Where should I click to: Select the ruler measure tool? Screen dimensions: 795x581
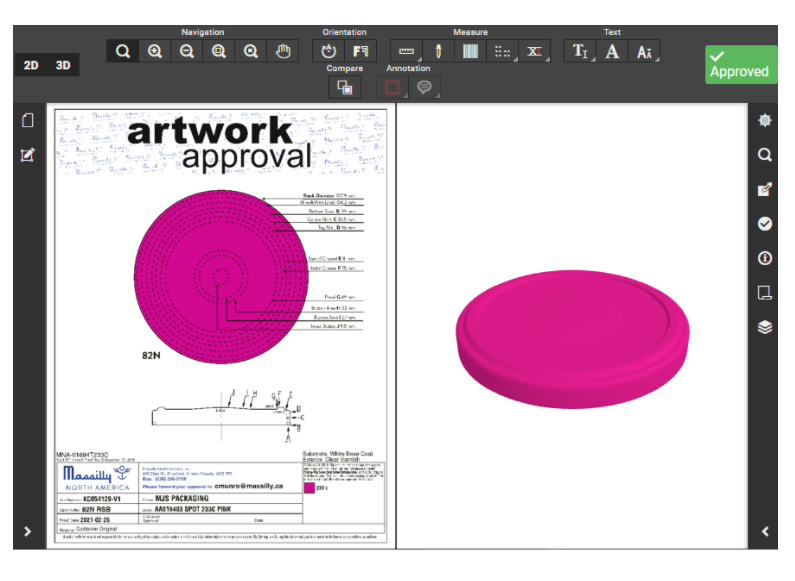(x=406, y=52)
